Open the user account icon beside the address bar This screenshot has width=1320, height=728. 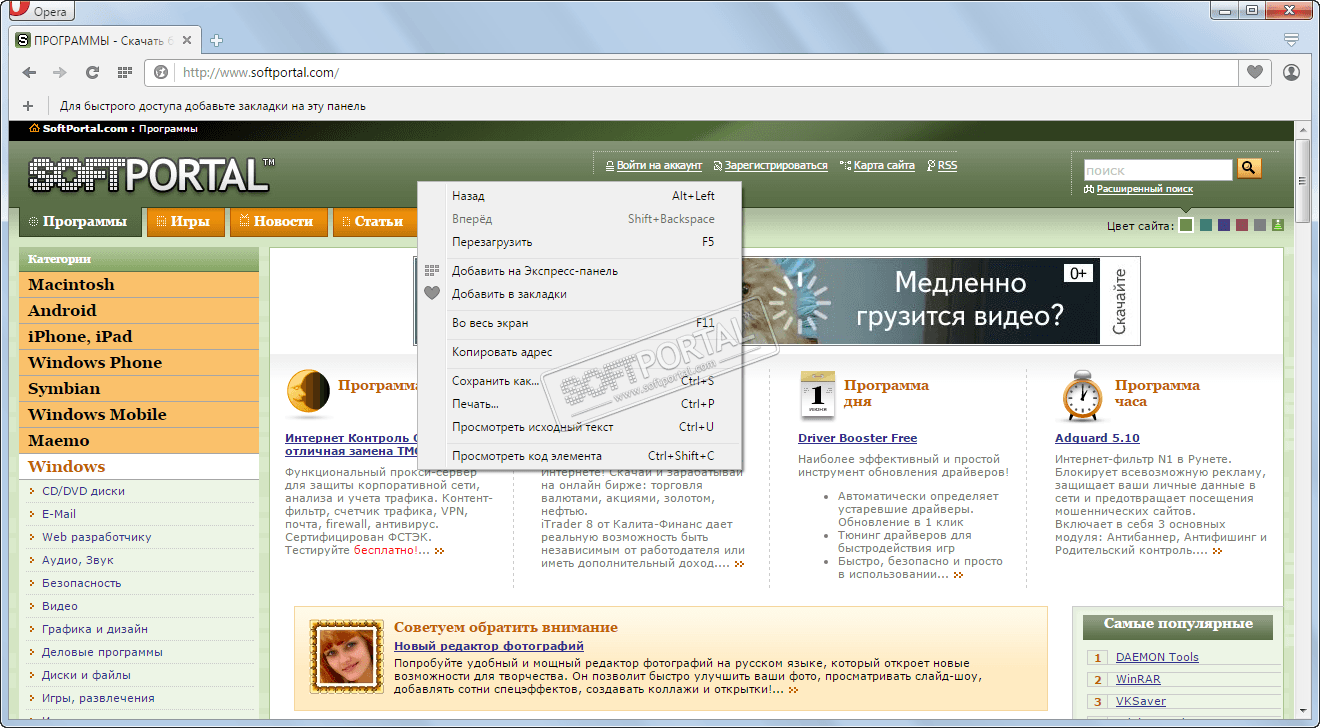pyautogui.click(x=1291, y=72)
